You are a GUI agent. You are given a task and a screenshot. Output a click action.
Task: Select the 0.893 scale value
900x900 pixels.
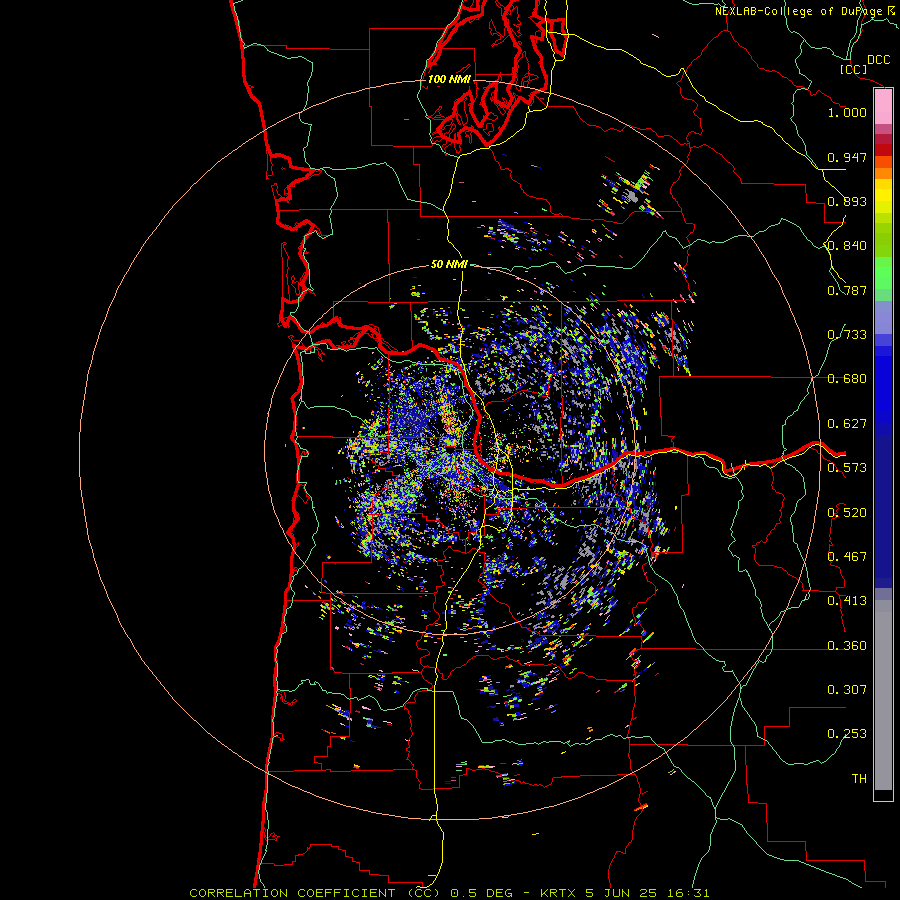click(x=847, y=201)
